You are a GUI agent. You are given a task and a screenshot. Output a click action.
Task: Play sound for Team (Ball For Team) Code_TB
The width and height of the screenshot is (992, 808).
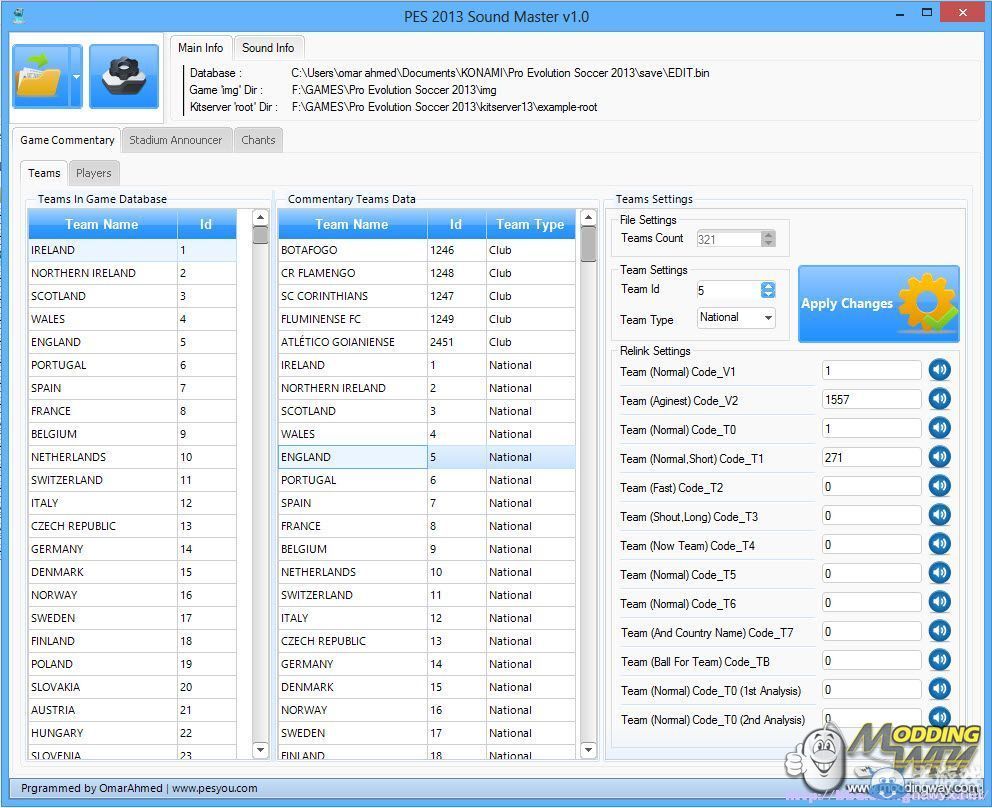939,659
